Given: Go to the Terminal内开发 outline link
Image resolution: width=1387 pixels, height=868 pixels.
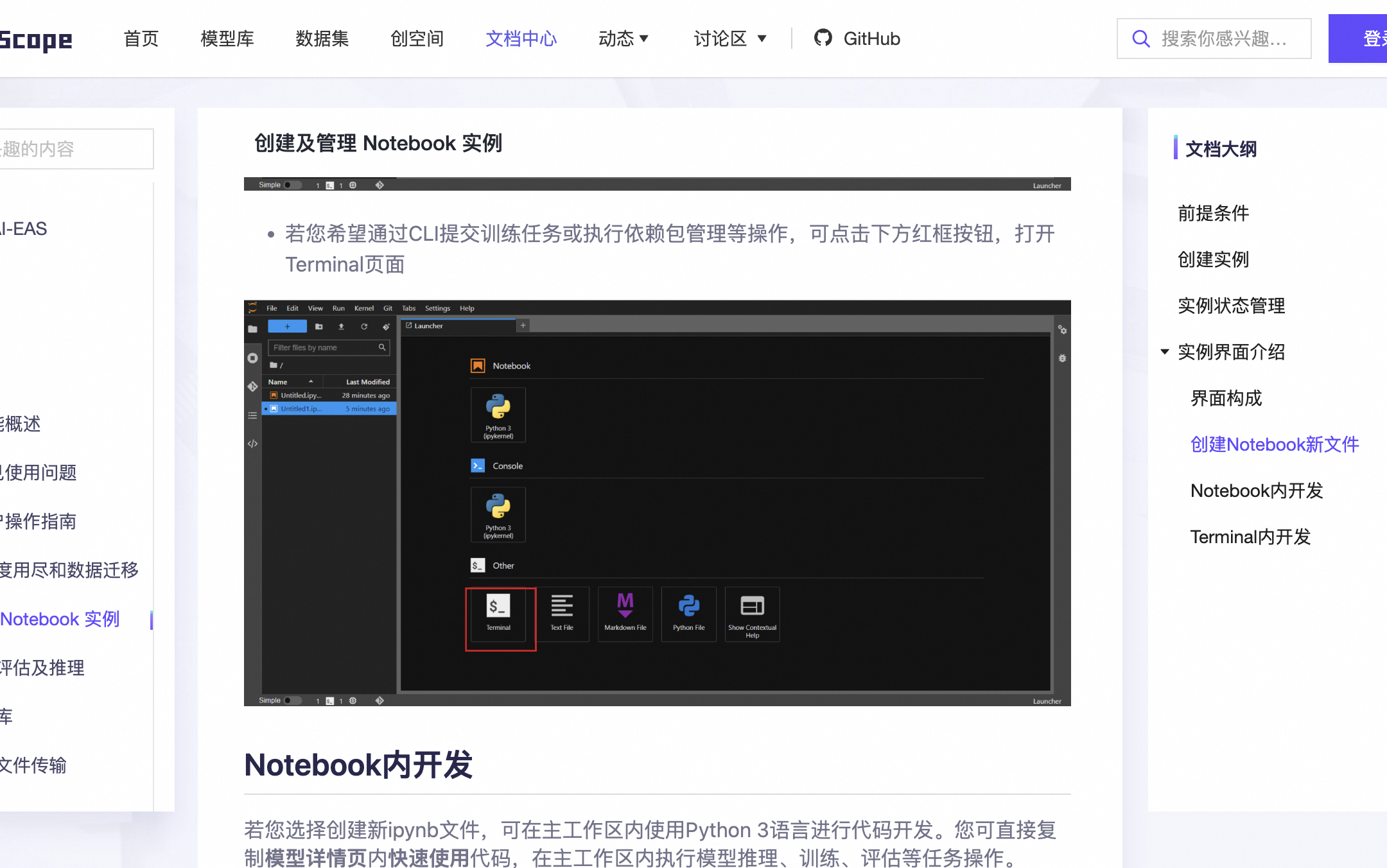Looking at the screenshot, I should pyautogui.click(x=1250, y=537).
